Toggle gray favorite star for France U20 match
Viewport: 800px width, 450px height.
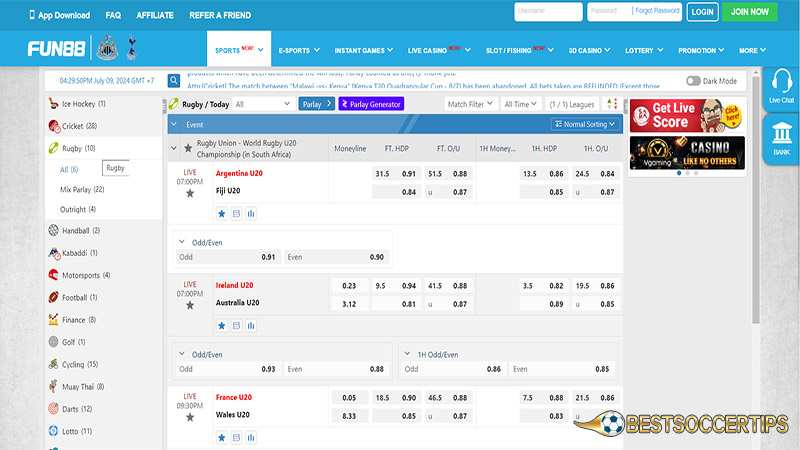190,417
